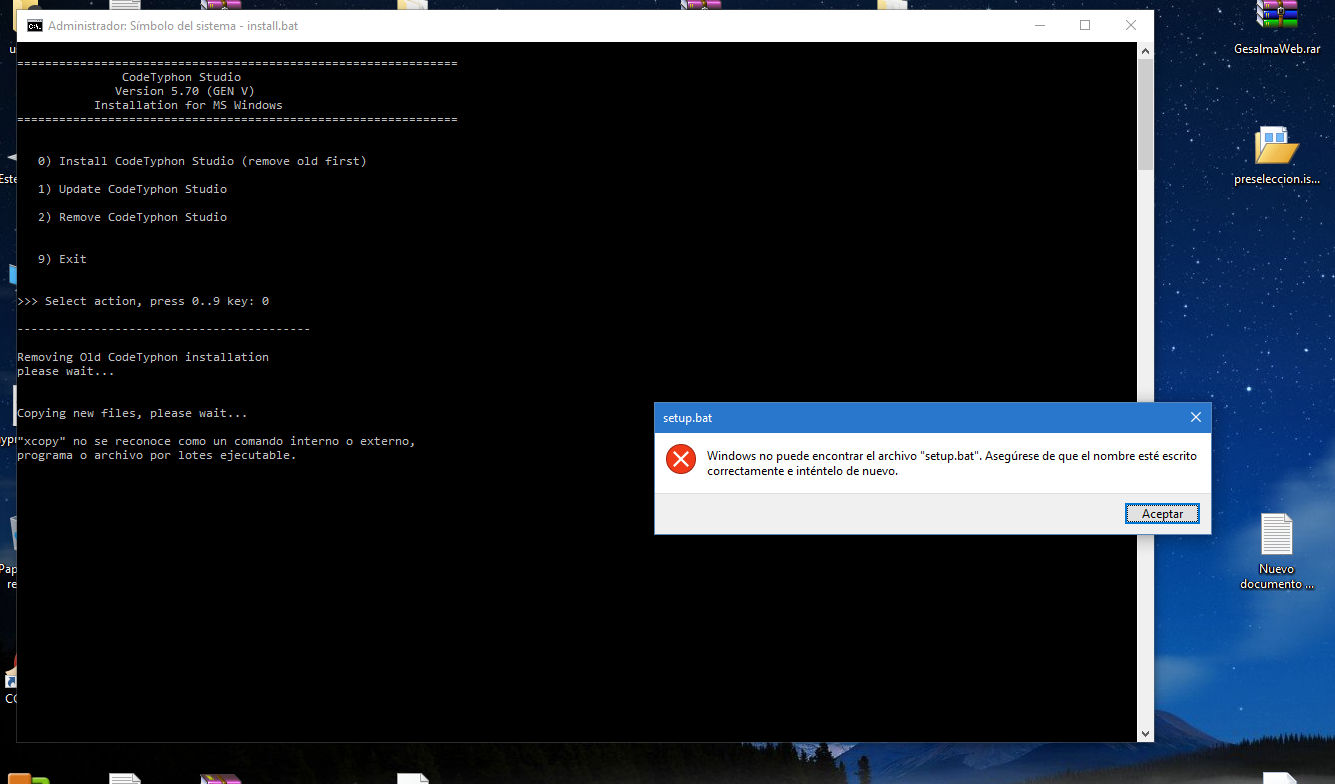This screenshot has height=784, width=1335.
Task: Click the "Select action, press 0..9 key" line
Action: [143, 301]
